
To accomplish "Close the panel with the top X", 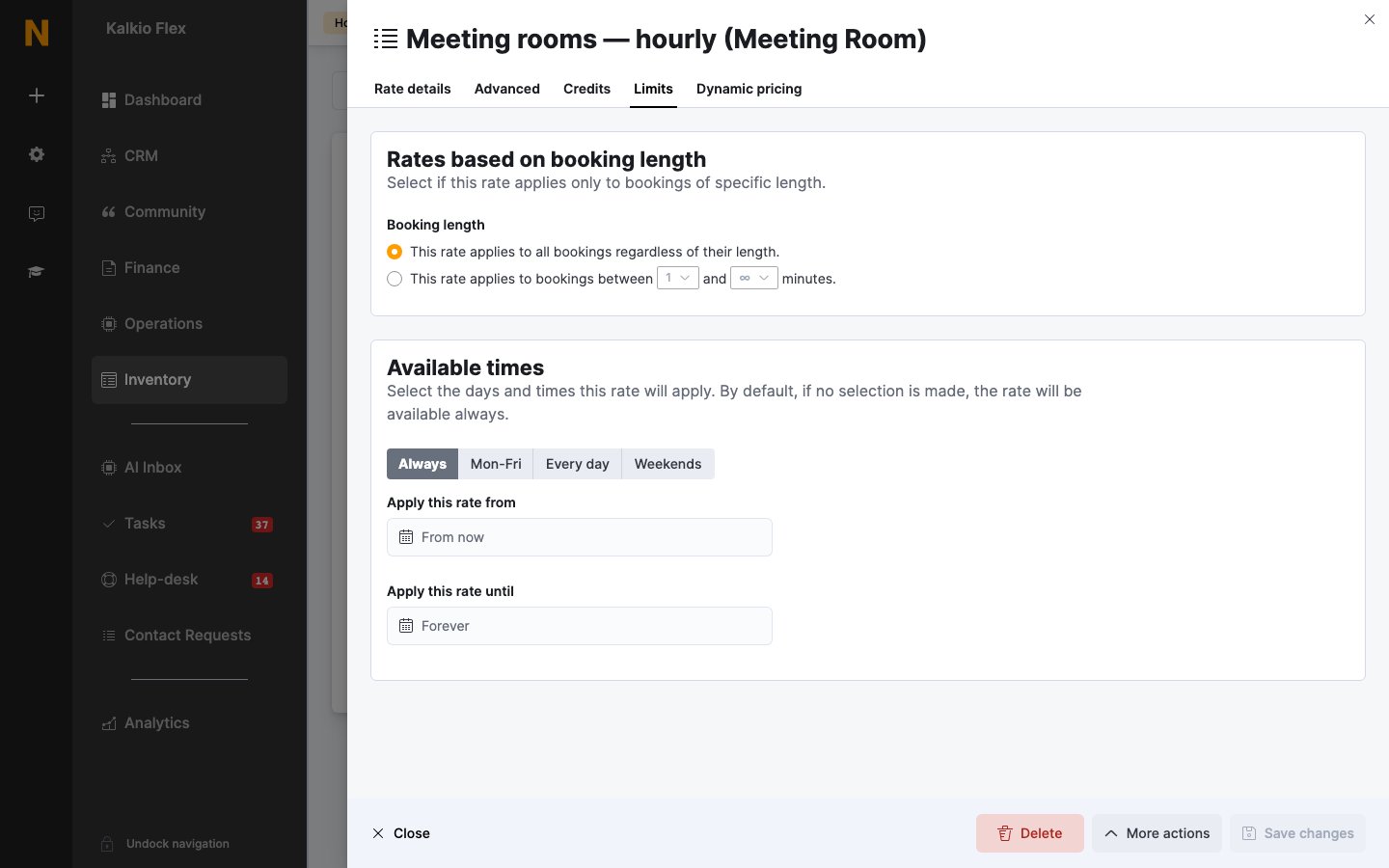I will tap(1370, 19).
